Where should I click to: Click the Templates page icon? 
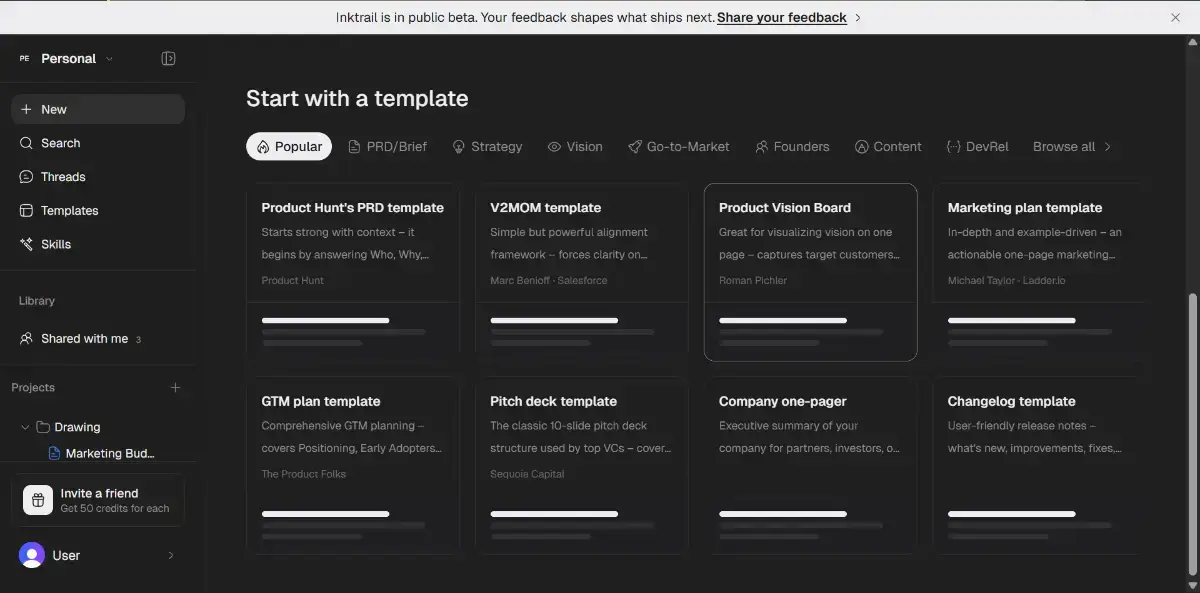tap(26, 211)
